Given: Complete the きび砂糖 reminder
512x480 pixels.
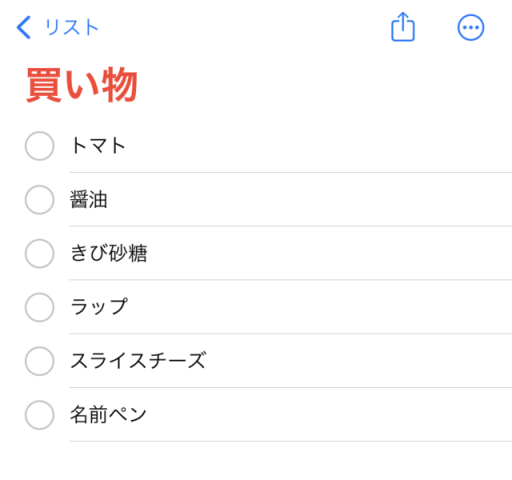Looking at the screenshot, I should coord(39,253).
